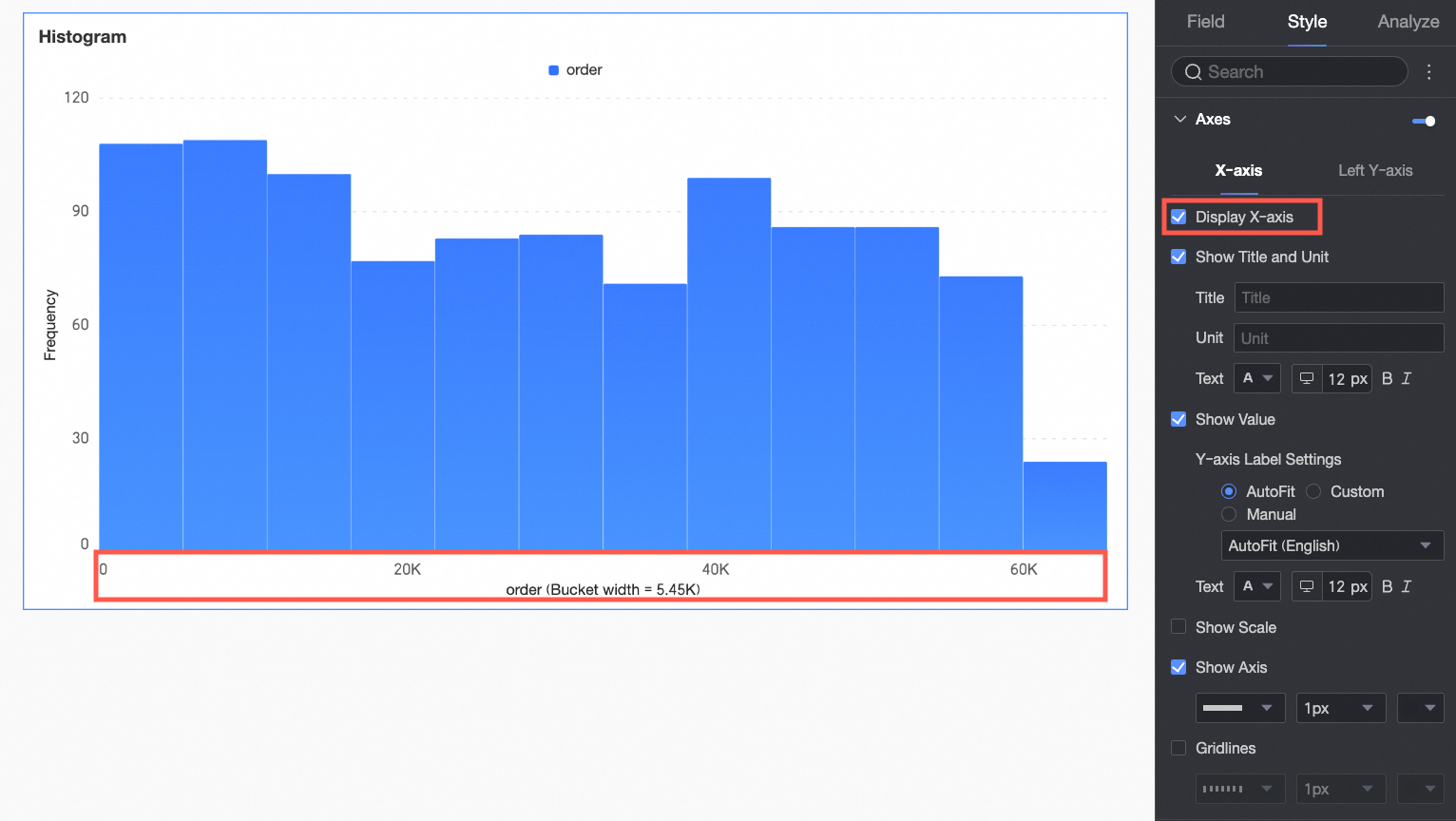Screen dimensions: 1456x821
Task: Toggle italic for title text
Action: tap(1407, 378)
